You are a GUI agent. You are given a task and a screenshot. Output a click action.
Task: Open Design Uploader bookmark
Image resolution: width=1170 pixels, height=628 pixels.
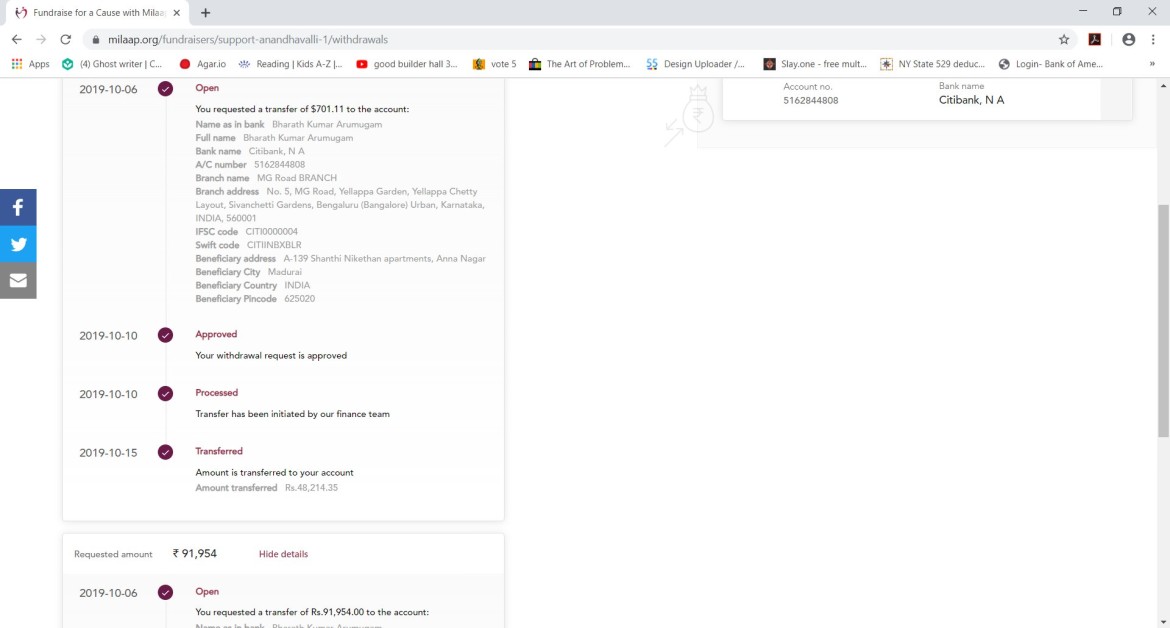pyautogui.click(x=695, y=64)
